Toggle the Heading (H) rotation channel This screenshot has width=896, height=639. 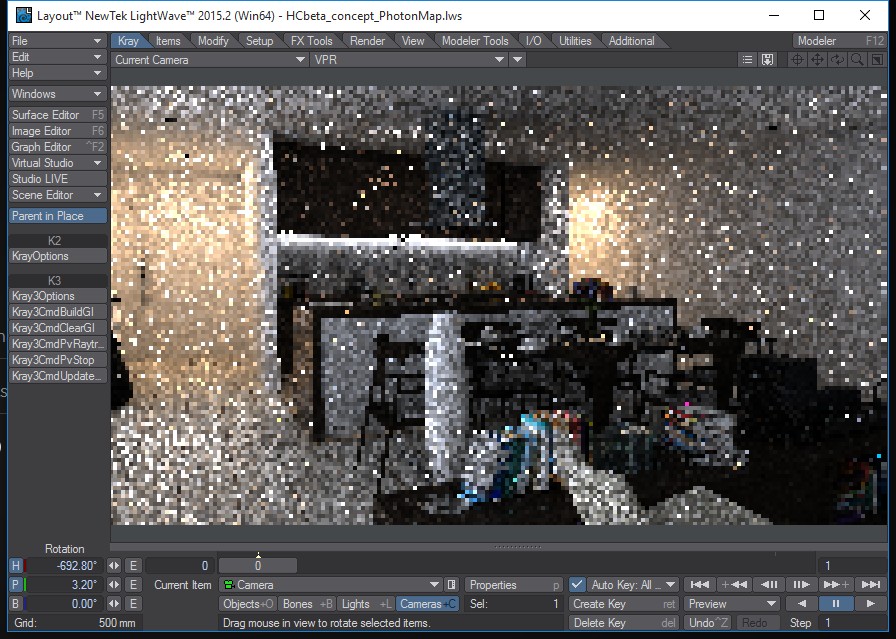tap(15, 566)
